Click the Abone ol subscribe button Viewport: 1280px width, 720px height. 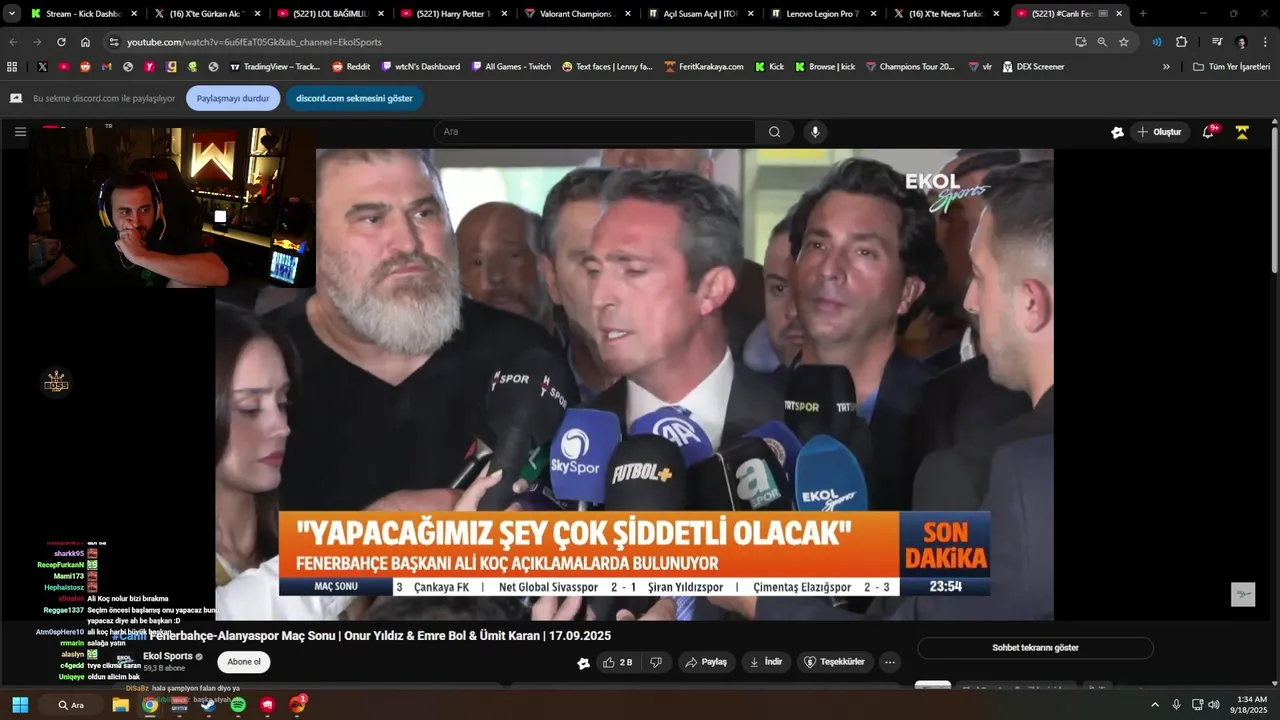[x=244, y=662]
